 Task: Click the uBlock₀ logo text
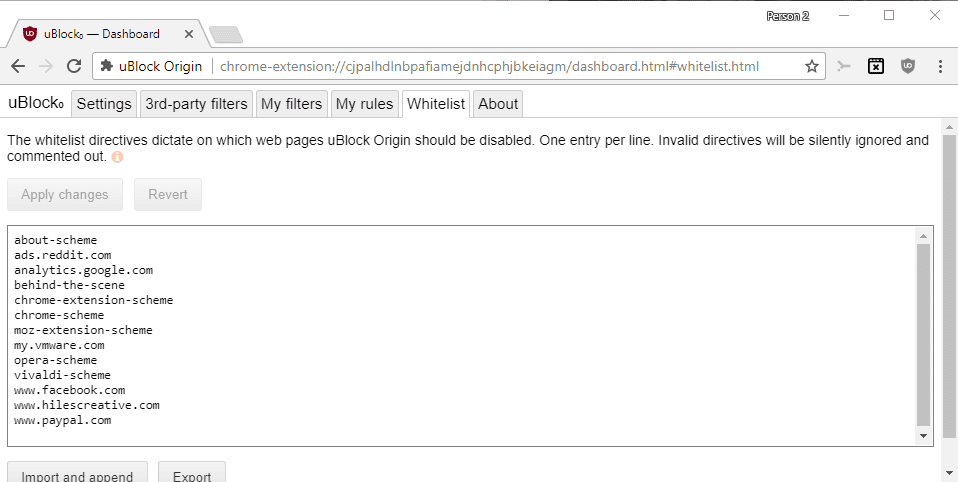click(x=35, y=103)
